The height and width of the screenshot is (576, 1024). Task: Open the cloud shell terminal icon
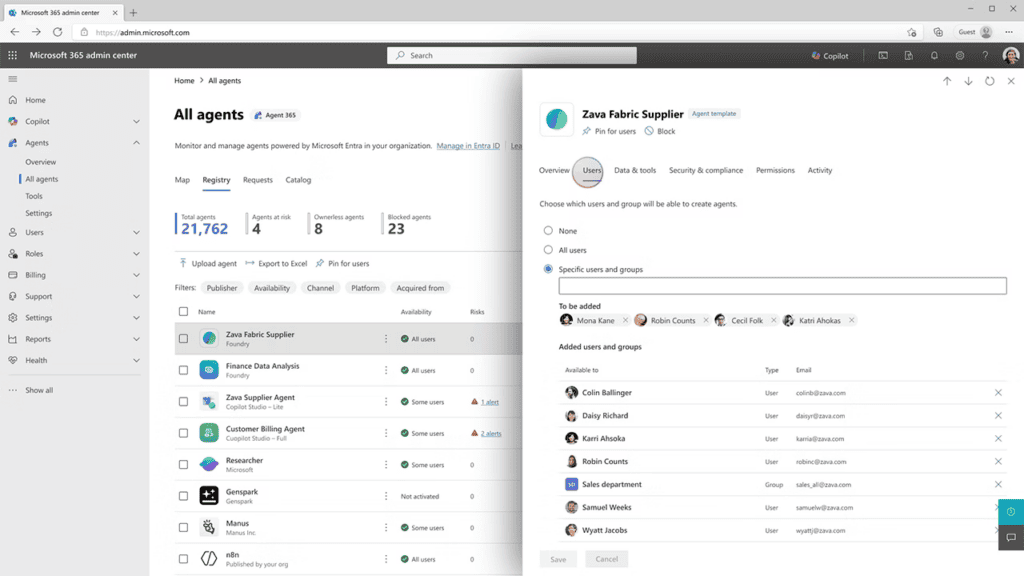[x=883, y=56]
